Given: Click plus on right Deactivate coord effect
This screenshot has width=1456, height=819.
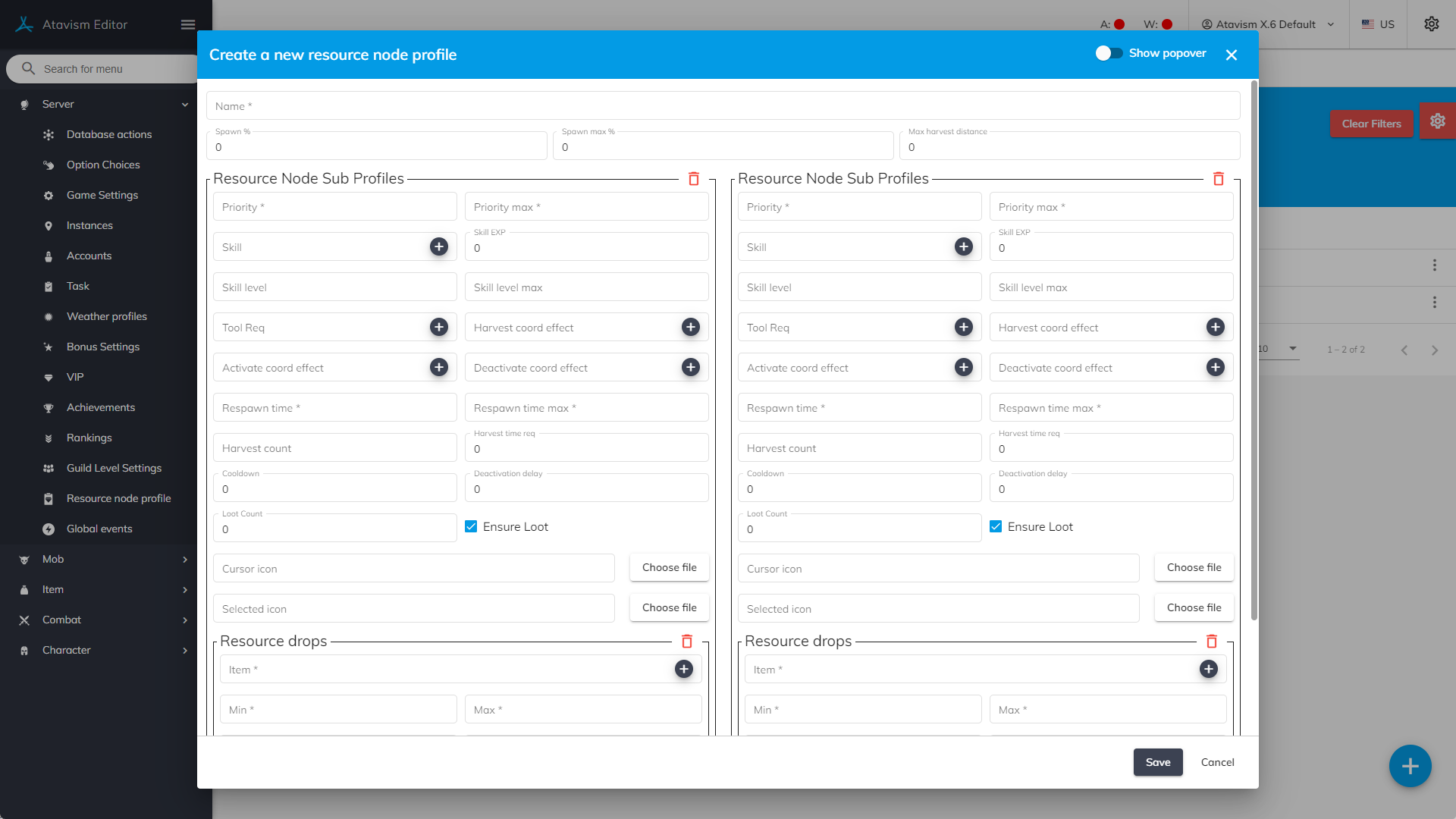Looking at the screenshot, I should [x=1215, y=367].
